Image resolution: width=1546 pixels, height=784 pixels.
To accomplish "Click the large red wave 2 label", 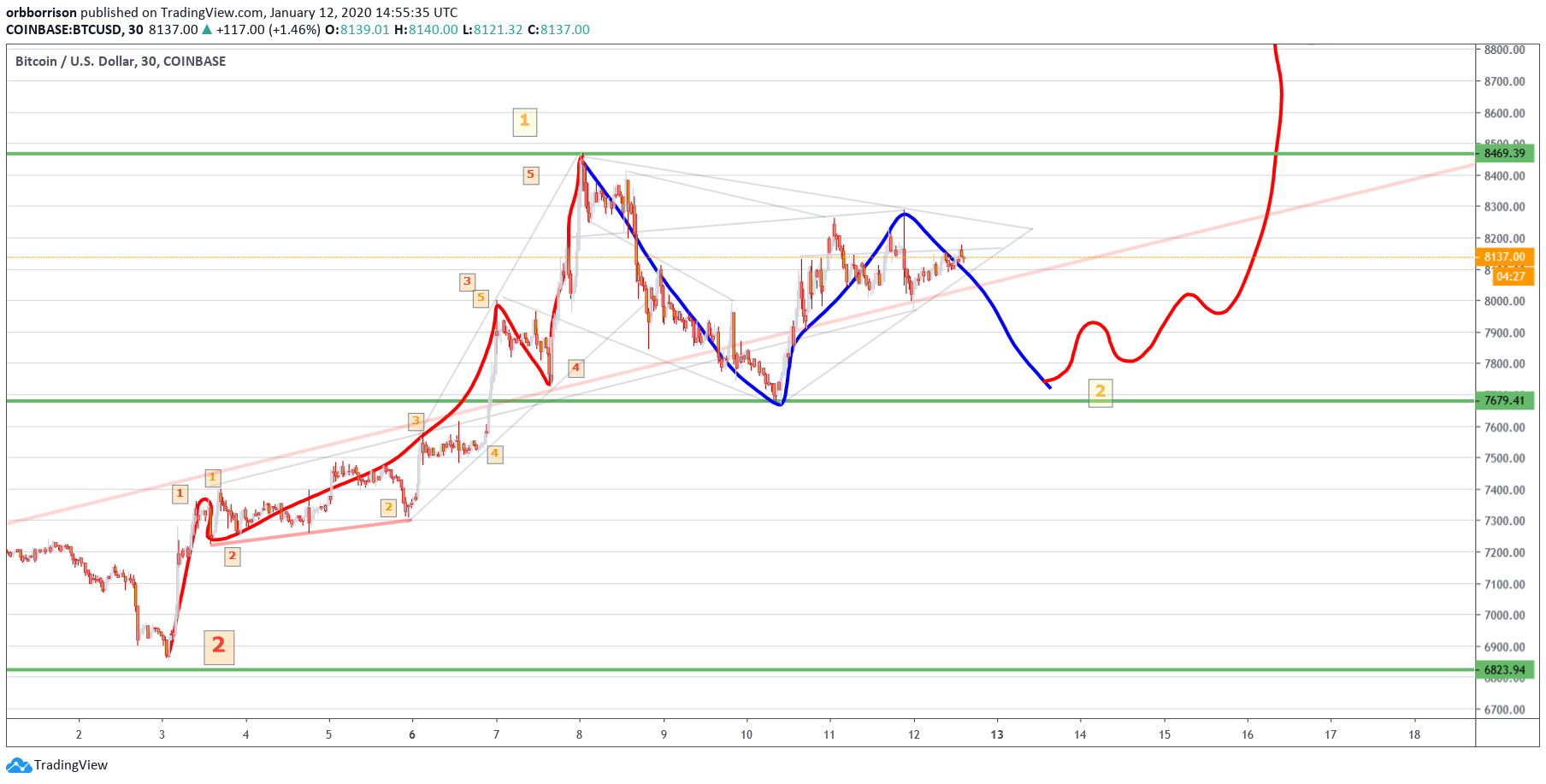I will click(219, 645).
